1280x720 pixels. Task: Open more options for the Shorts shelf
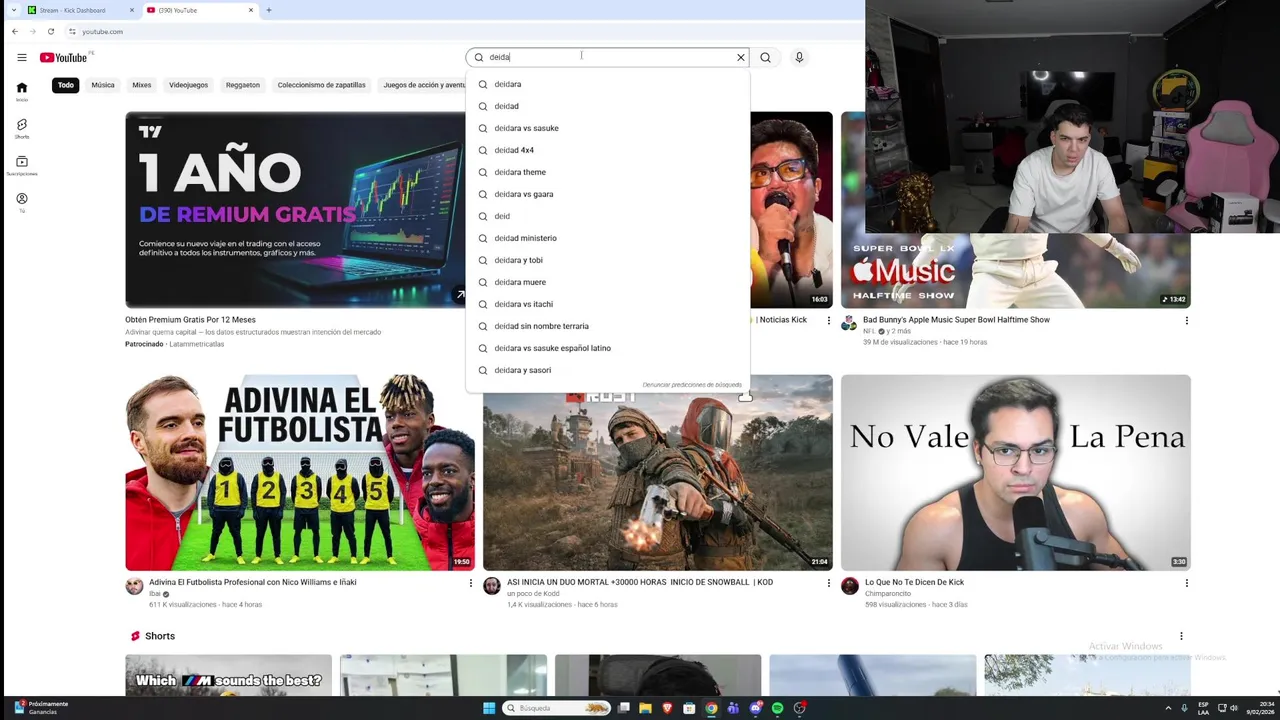(x=1181, y=636)
